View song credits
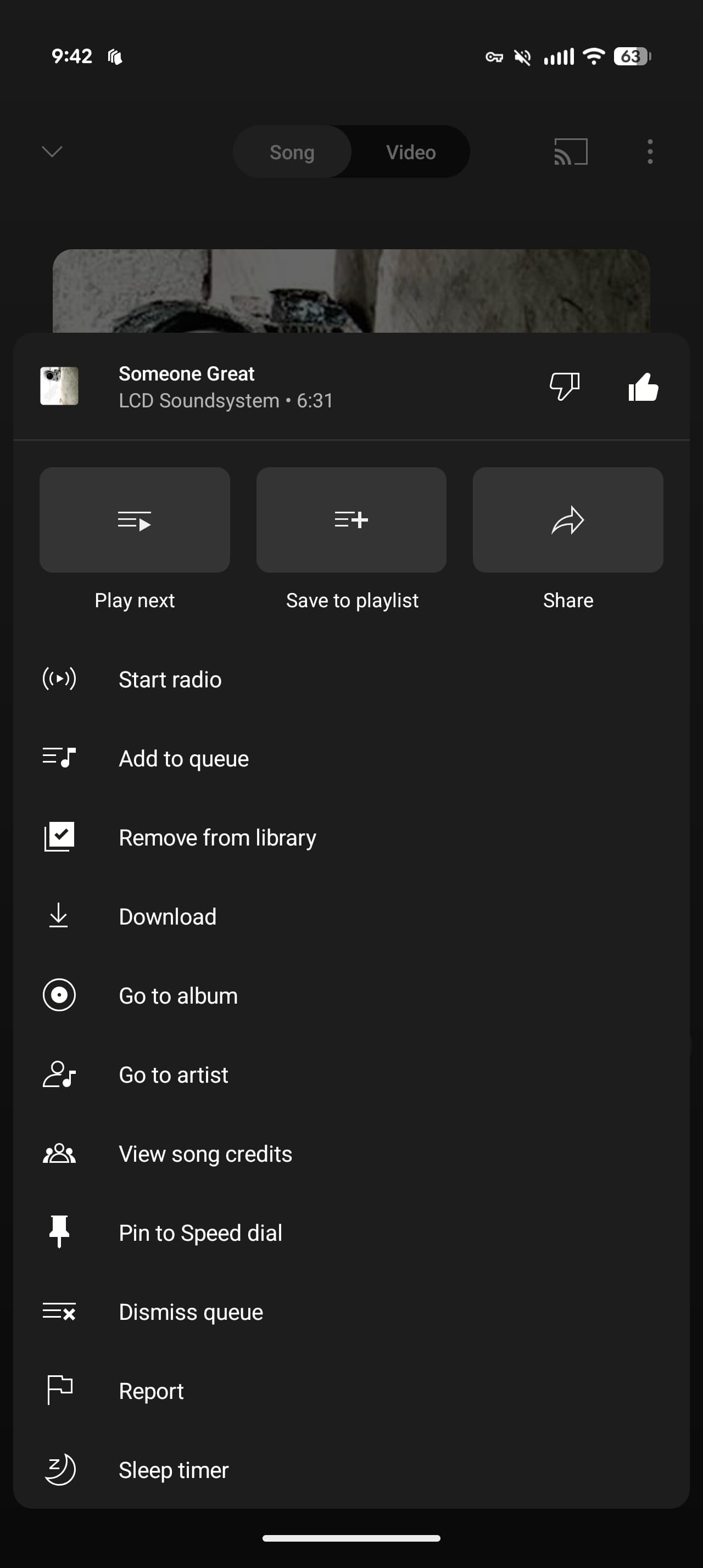 click(205, 1154)
